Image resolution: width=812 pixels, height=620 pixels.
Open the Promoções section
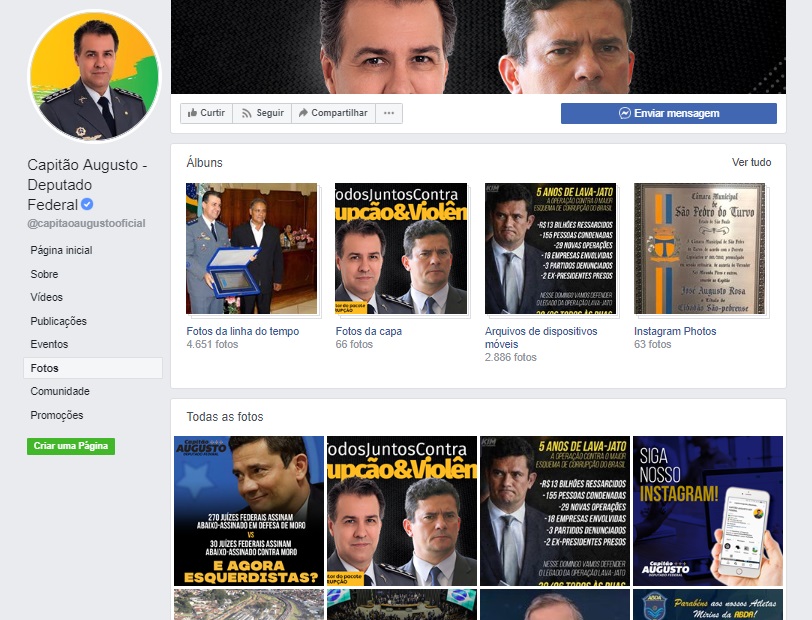[x=57, y=415]
